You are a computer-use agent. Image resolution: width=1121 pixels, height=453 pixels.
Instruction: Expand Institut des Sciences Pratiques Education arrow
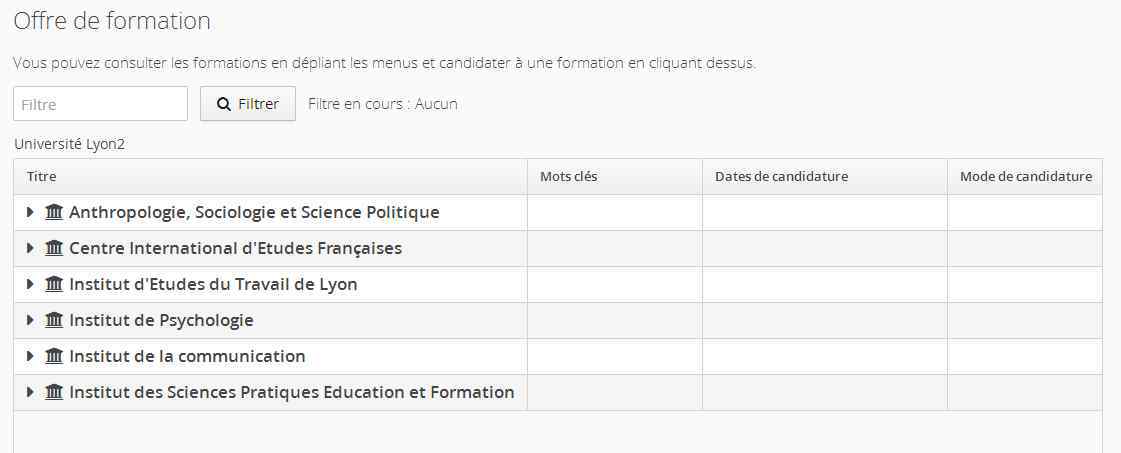click(30, 392)
